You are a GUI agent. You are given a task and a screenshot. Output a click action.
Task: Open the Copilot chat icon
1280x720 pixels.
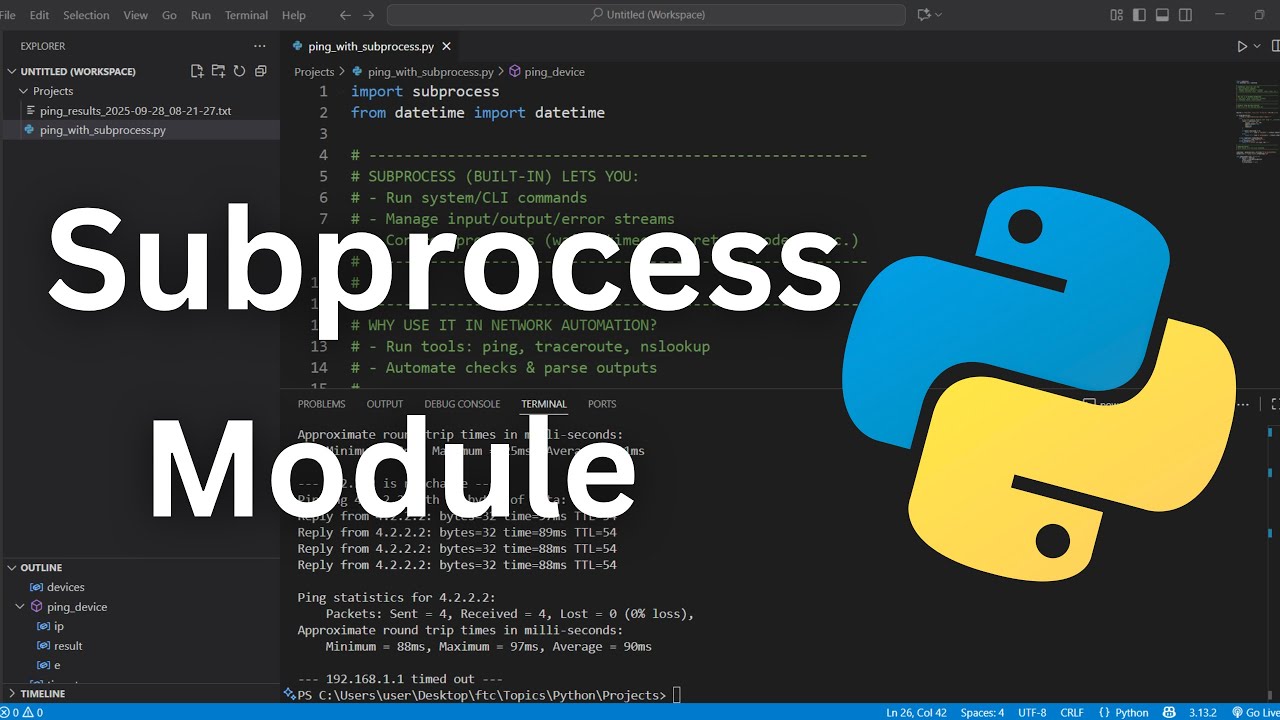(923, 15)
